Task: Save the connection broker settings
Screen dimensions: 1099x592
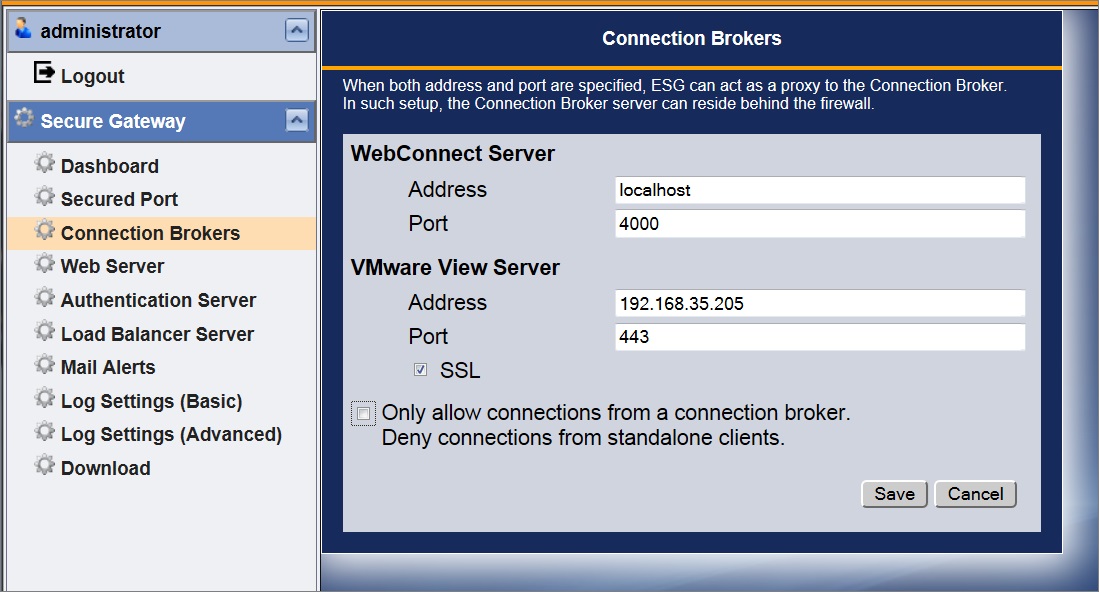Action: click(894, 494)
